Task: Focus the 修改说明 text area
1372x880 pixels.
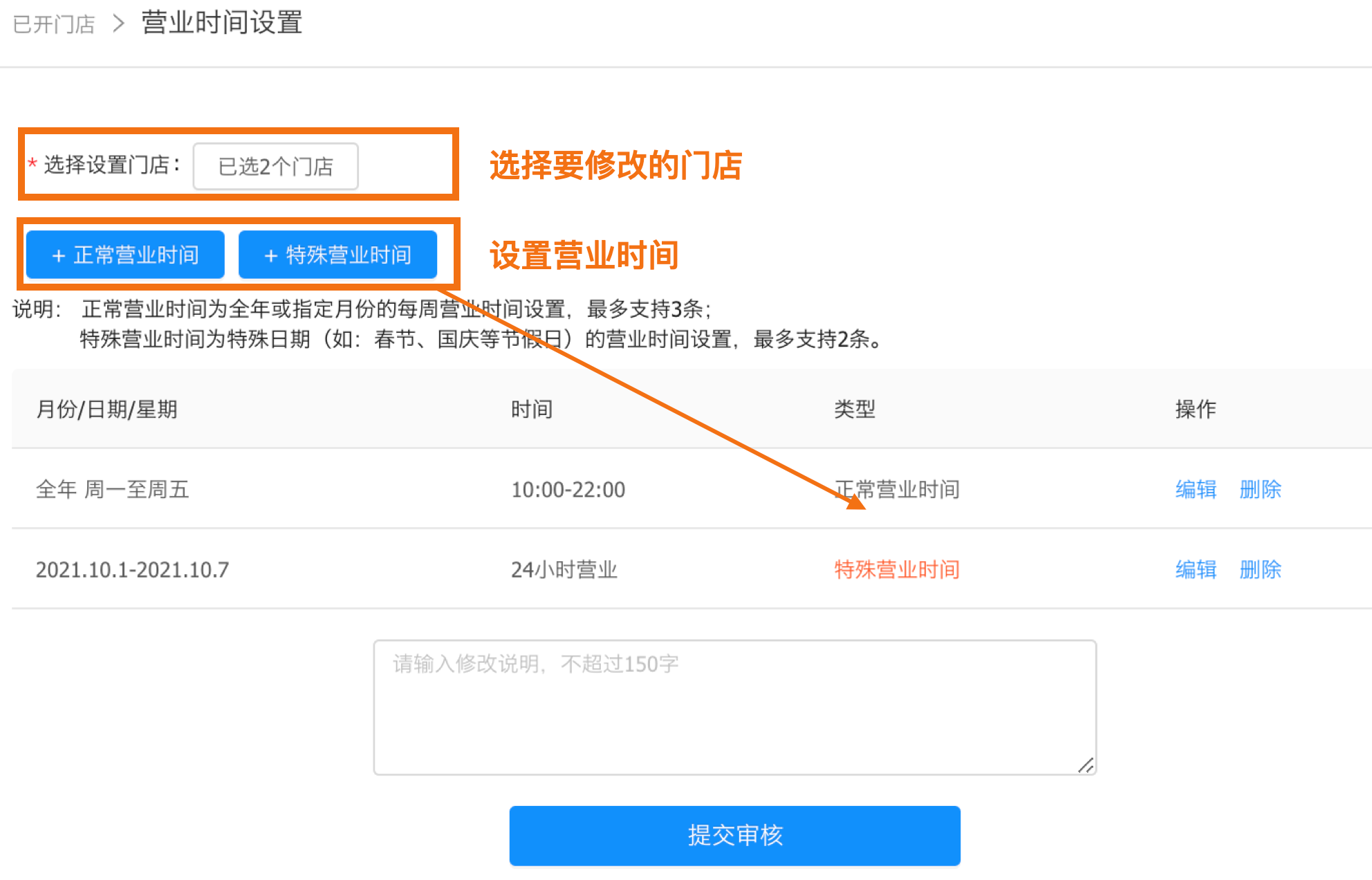Action: [734, 707]
